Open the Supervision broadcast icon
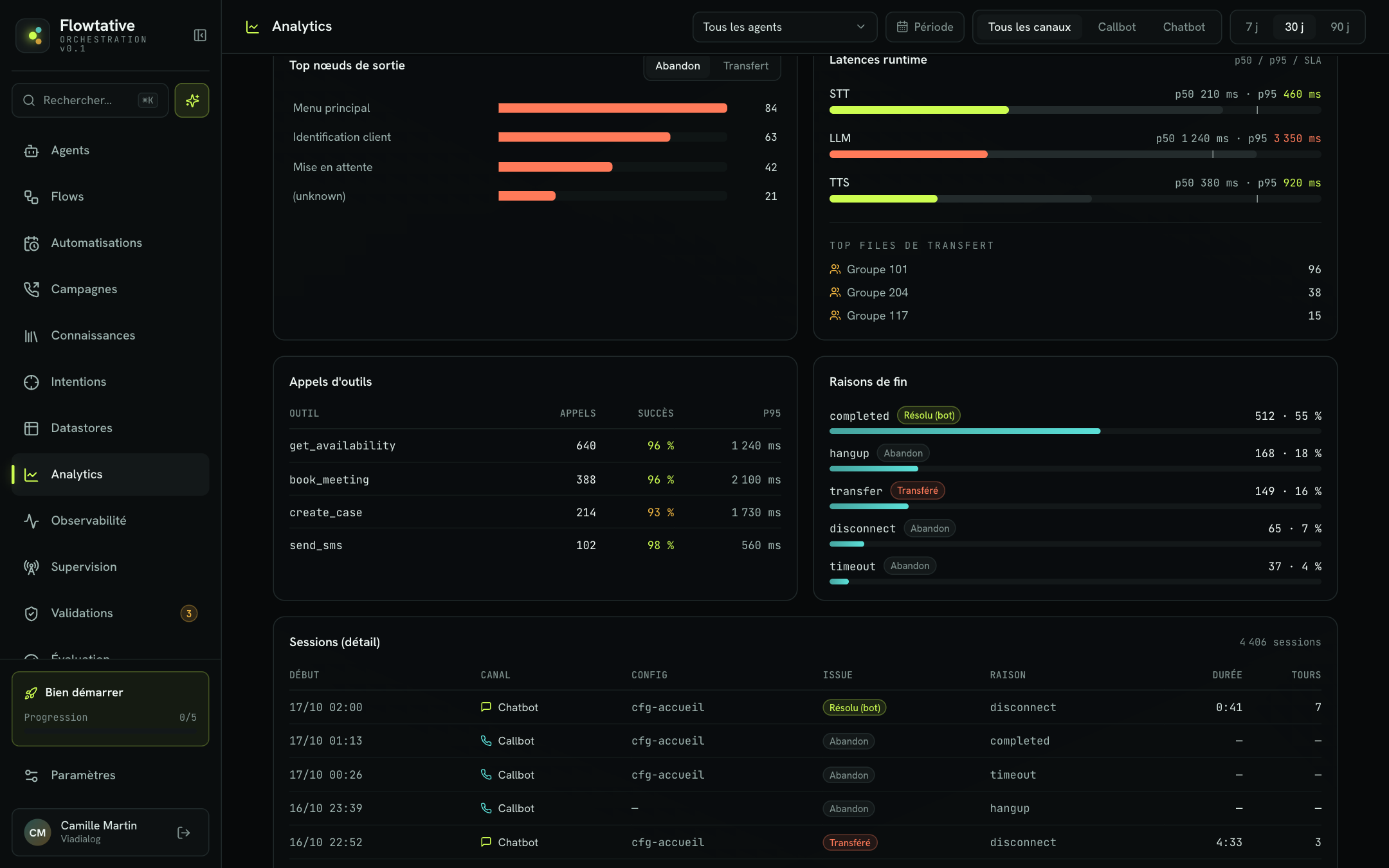This screenshot has width=1389, height=868. [x=32, y=567]
